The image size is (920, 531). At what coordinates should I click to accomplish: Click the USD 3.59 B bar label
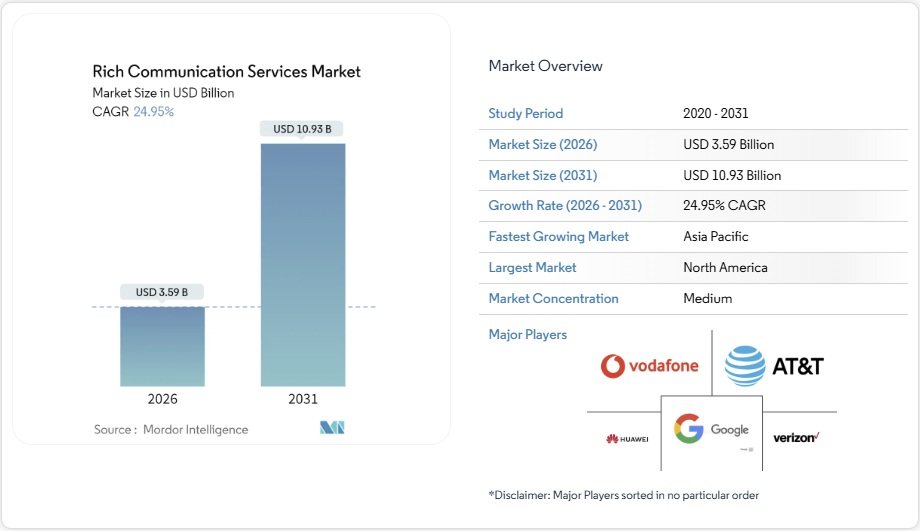point(162,292)
